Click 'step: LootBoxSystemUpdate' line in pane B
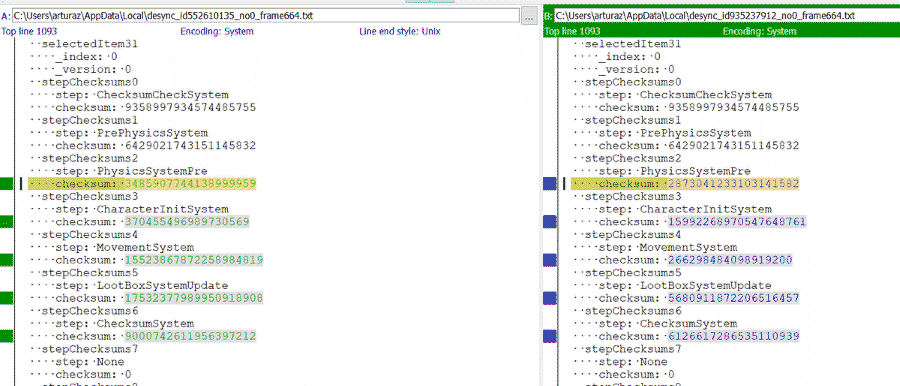The width and height of the screenshot is (900, 386). coord(684,285)
